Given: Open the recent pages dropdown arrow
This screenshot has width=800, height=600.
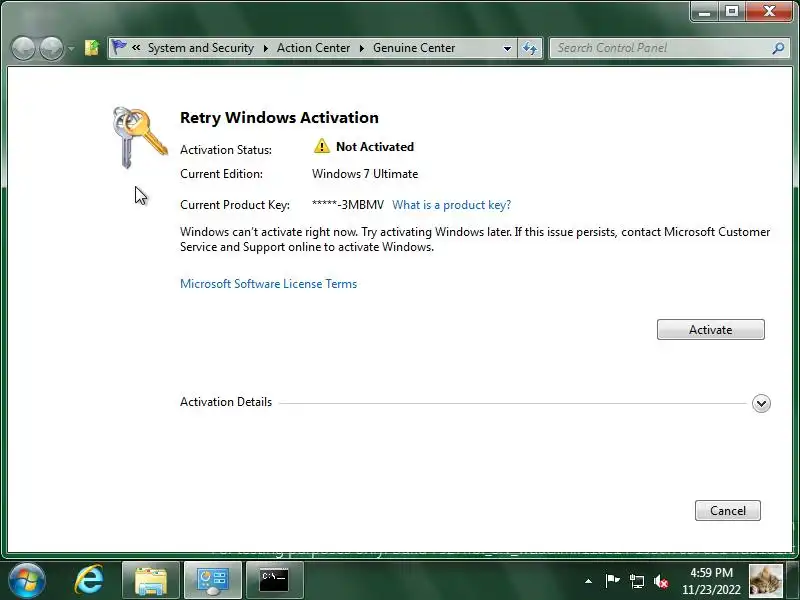Looking at the screenshot, I should (71, 48).
